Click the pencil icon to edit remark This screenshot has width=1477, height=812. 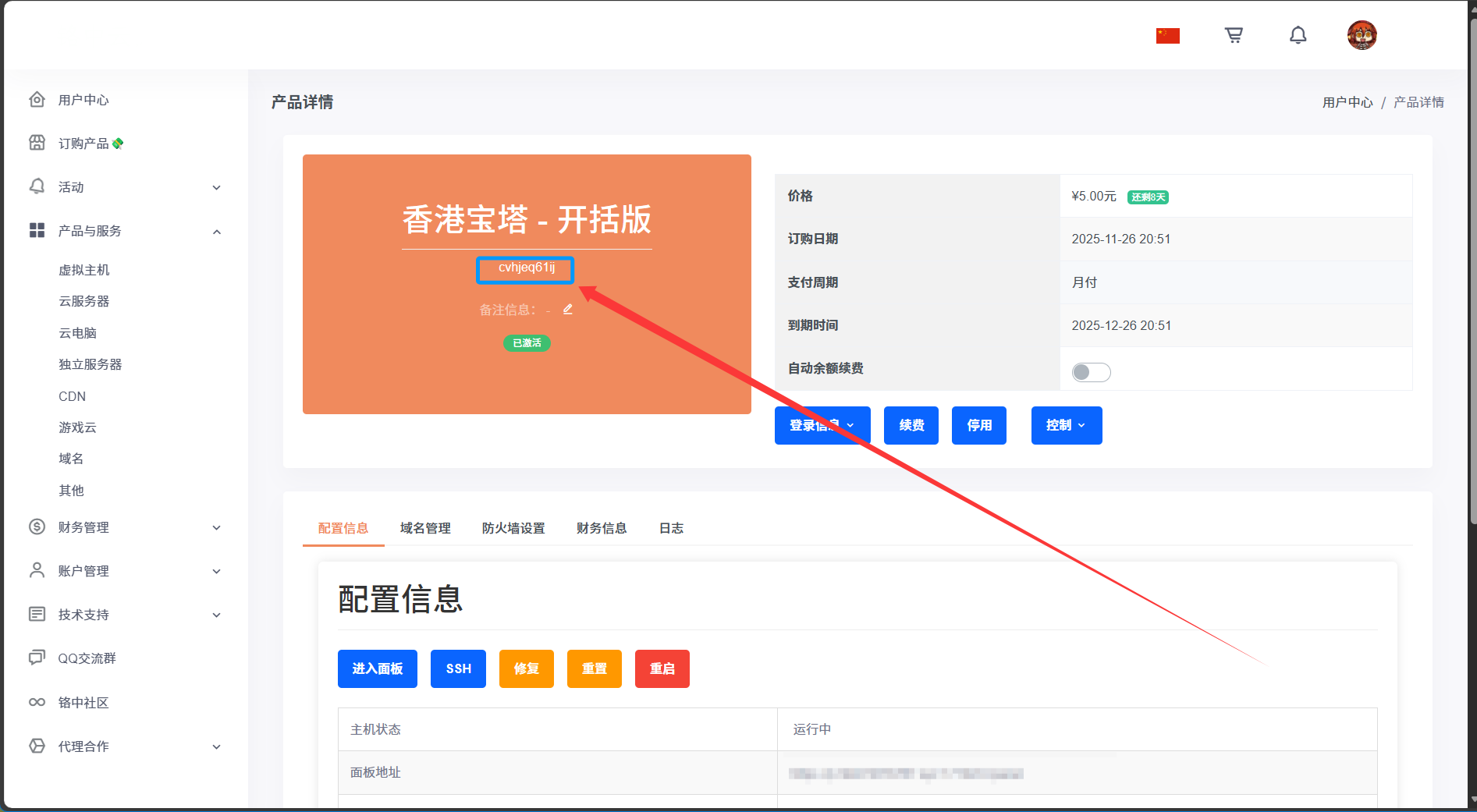[x=568, y=310]
